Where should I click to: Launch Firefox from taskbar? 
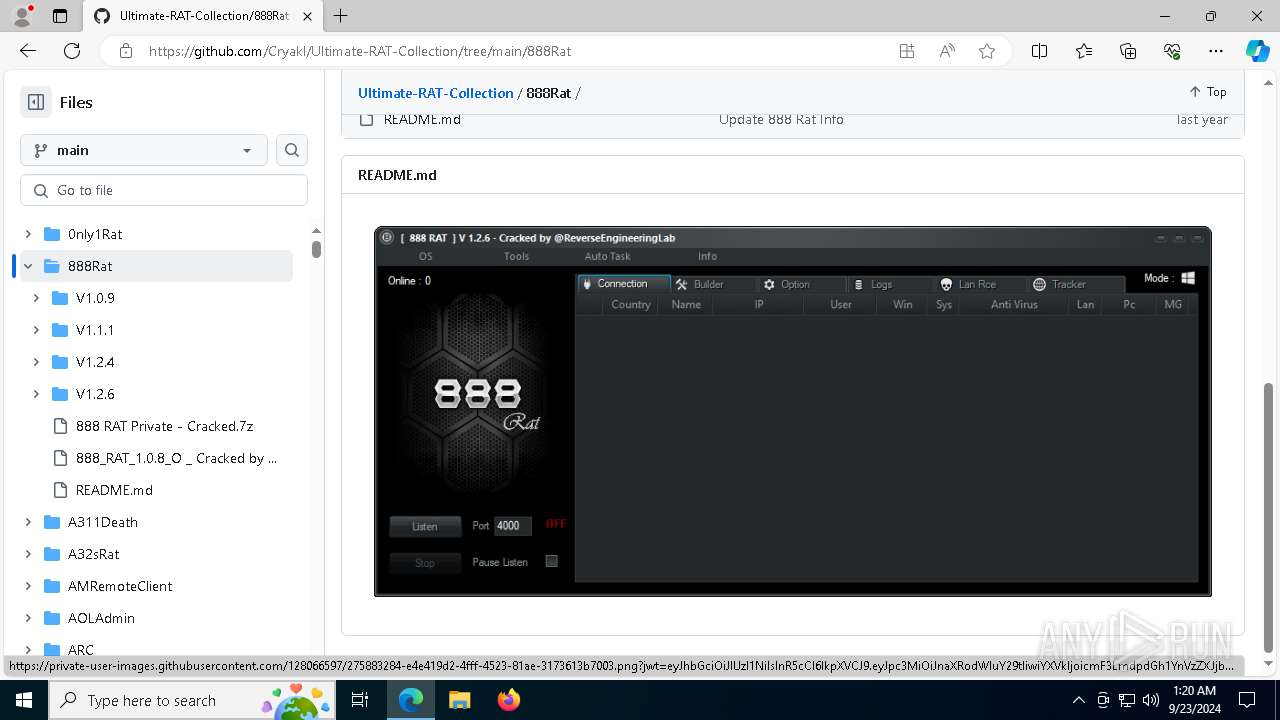508,700
